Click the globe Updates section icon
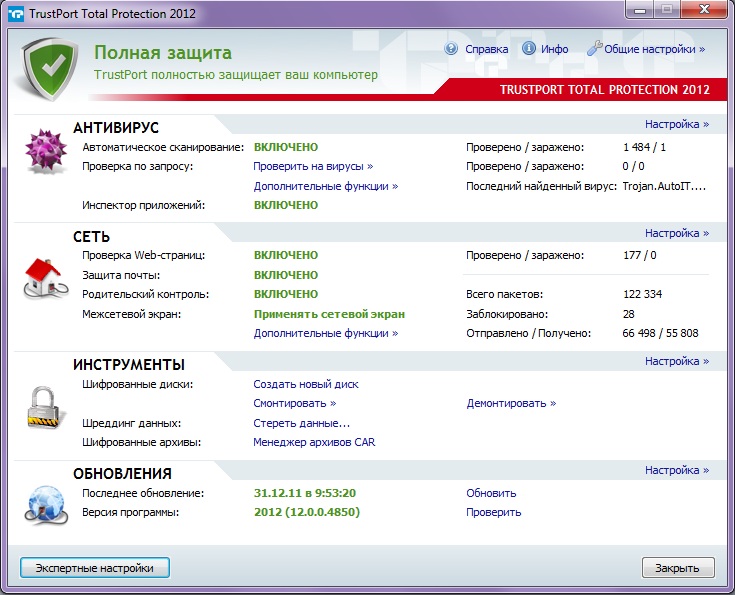Image resolution: width=735 pixels, height=595 pixels. (45, 505)
